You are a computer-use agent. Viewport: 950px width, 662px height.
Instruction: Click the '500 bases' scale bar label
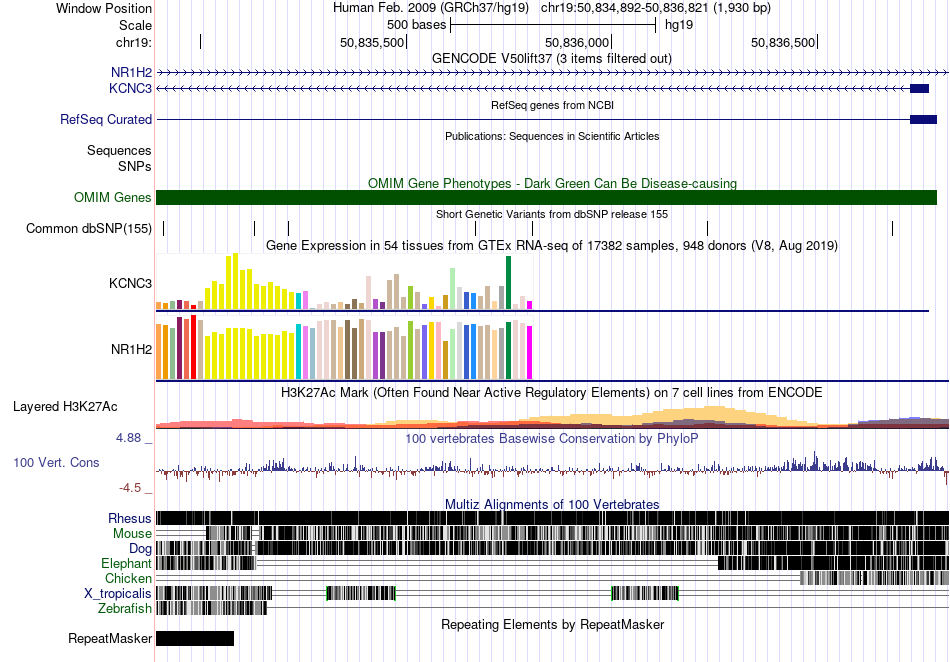(x=417, y=25)
